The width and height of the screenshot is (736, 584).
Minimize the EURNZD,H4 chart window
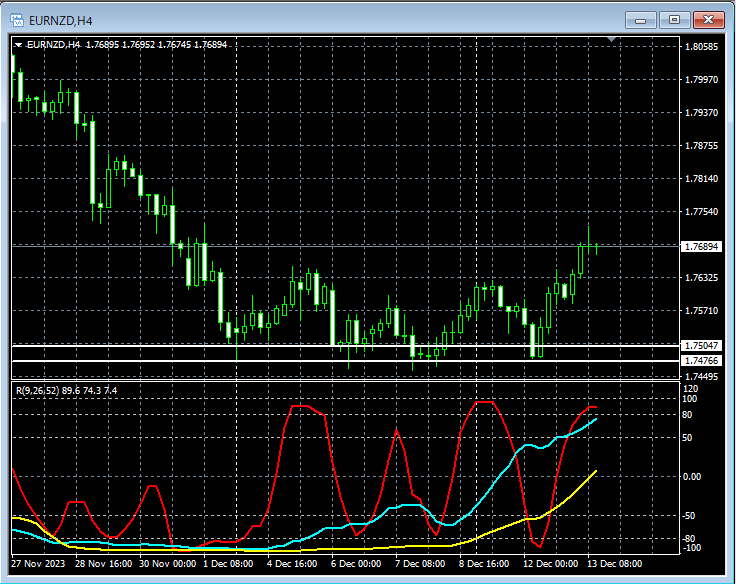[x=640, y=20]
